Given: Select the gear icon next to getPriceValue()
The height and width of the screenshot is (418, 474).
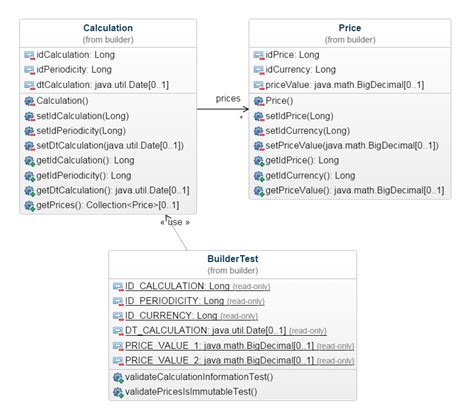Looking at the screenshot, I should pos(259,191).
